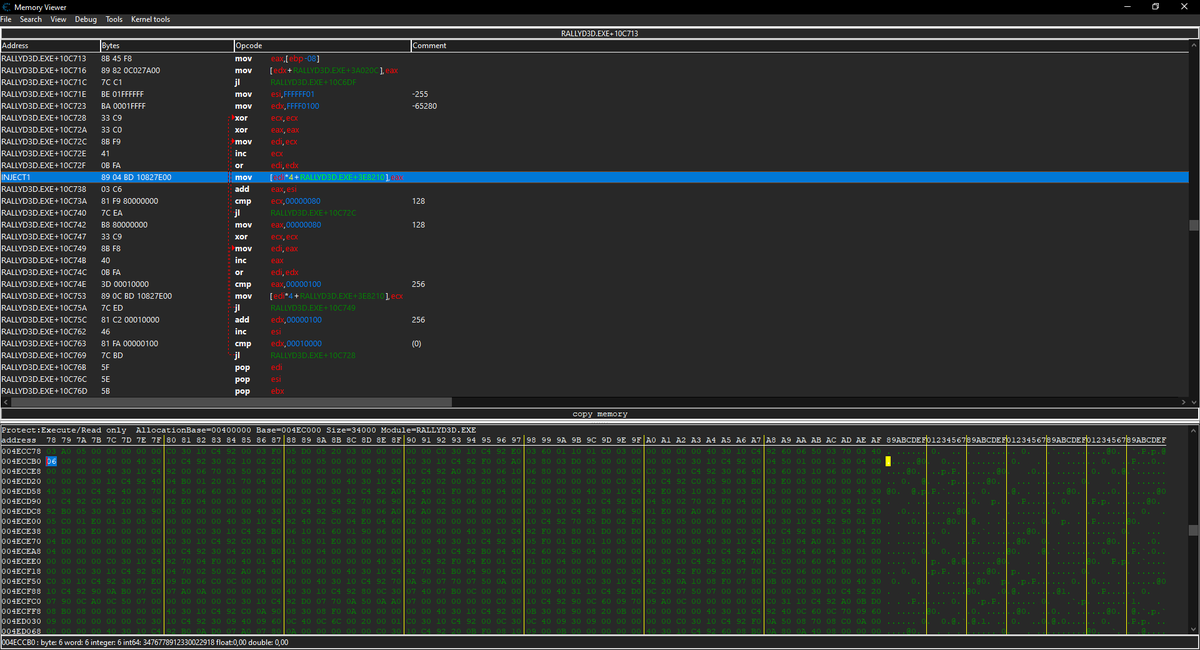The width and height of the screenshot is (1200, 650).
Task: Click the copy memory bar
Action: coord(600,413)
